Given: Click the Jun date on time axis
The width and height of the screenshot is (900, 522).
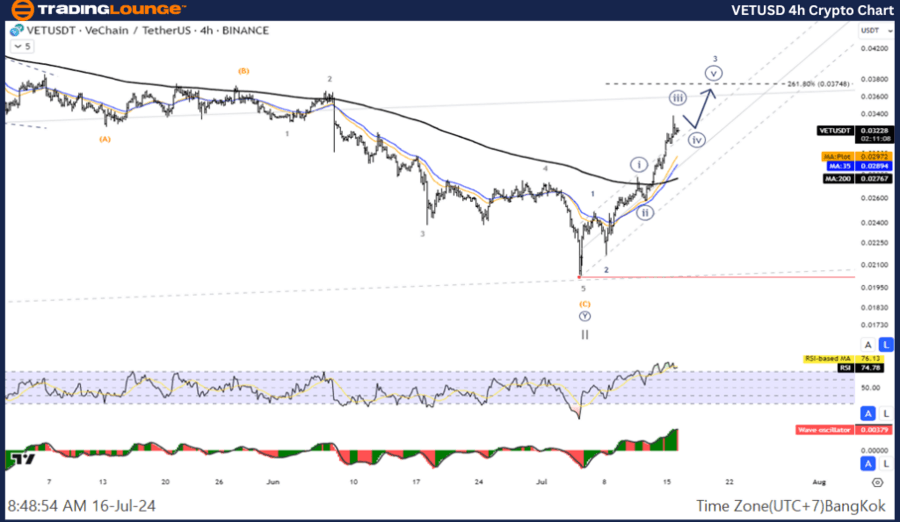Looking at the screenshot, I should click(273, 482).
